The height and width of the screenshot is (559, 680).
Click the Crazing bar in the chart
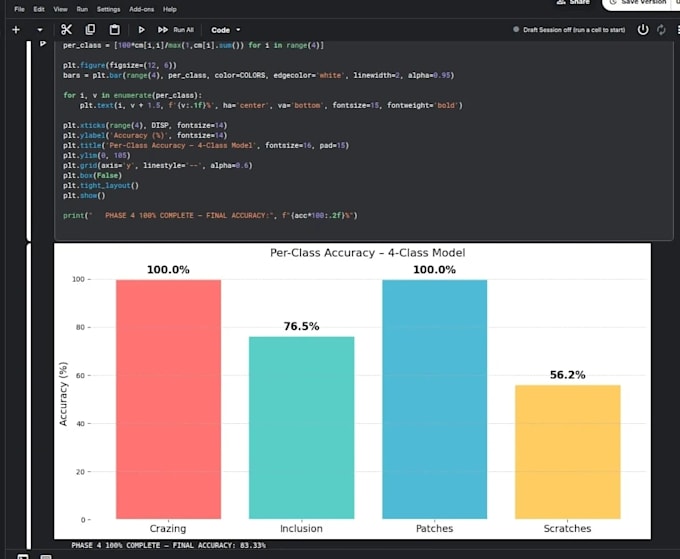pos(168,399)
